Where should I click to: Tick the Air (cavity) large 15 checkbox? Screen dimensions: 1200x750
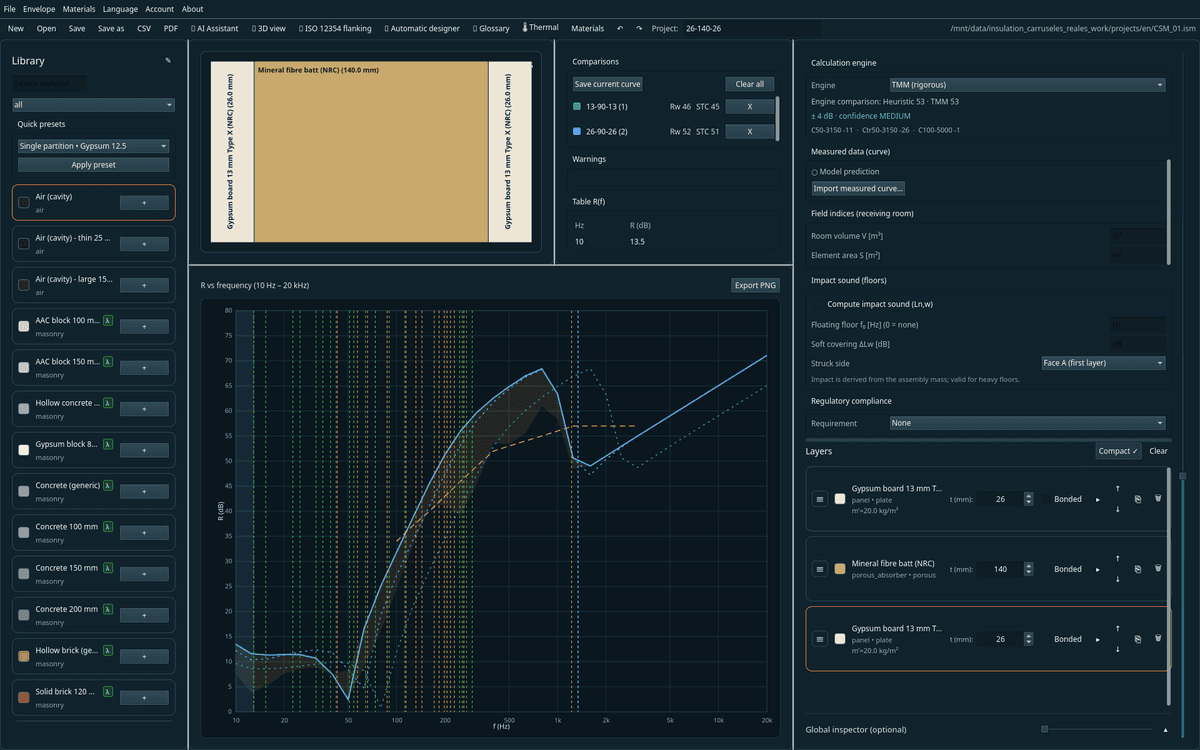coord(24,286)
